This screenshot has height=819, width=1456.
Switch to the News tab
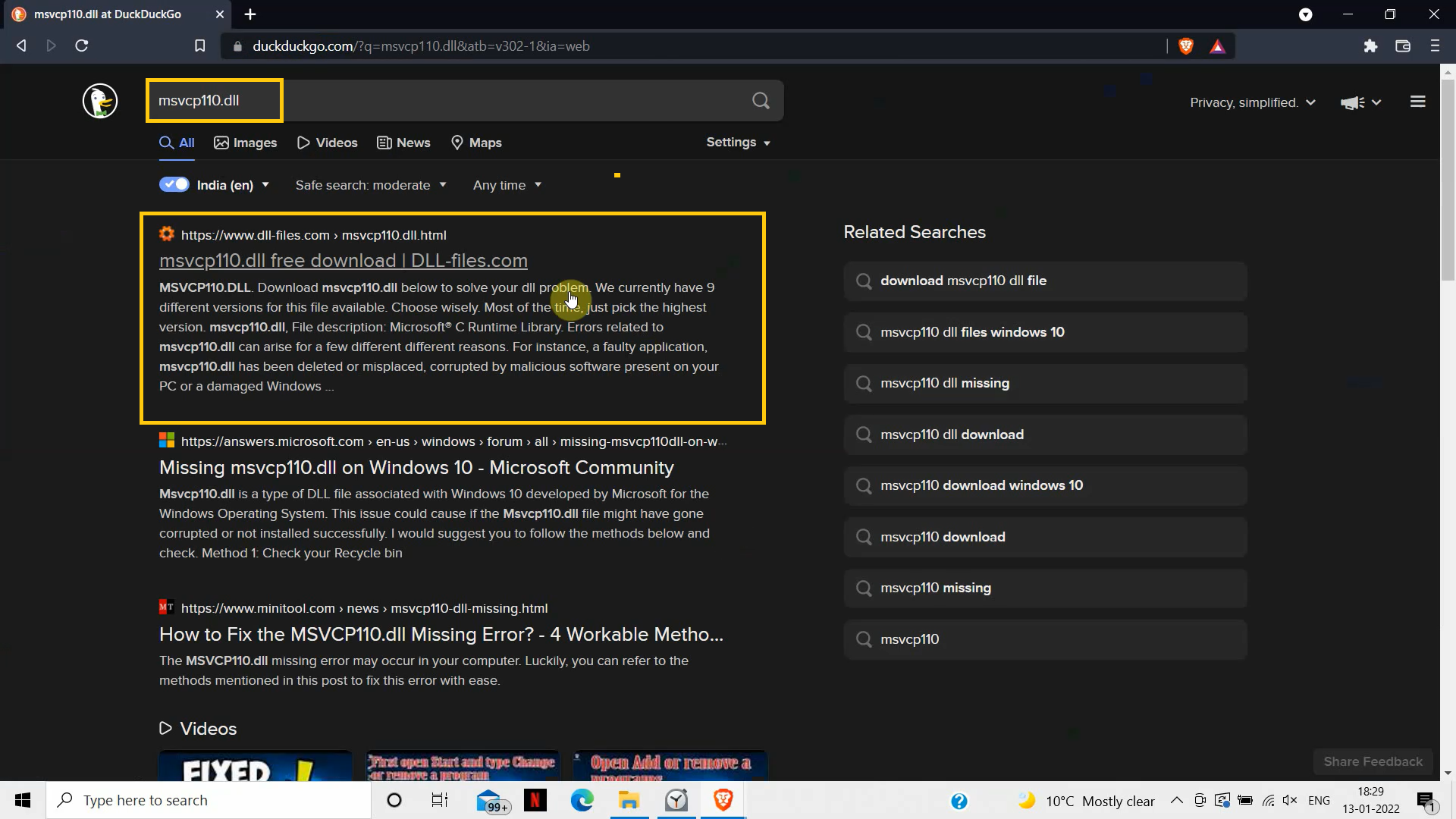click(403, 143)
